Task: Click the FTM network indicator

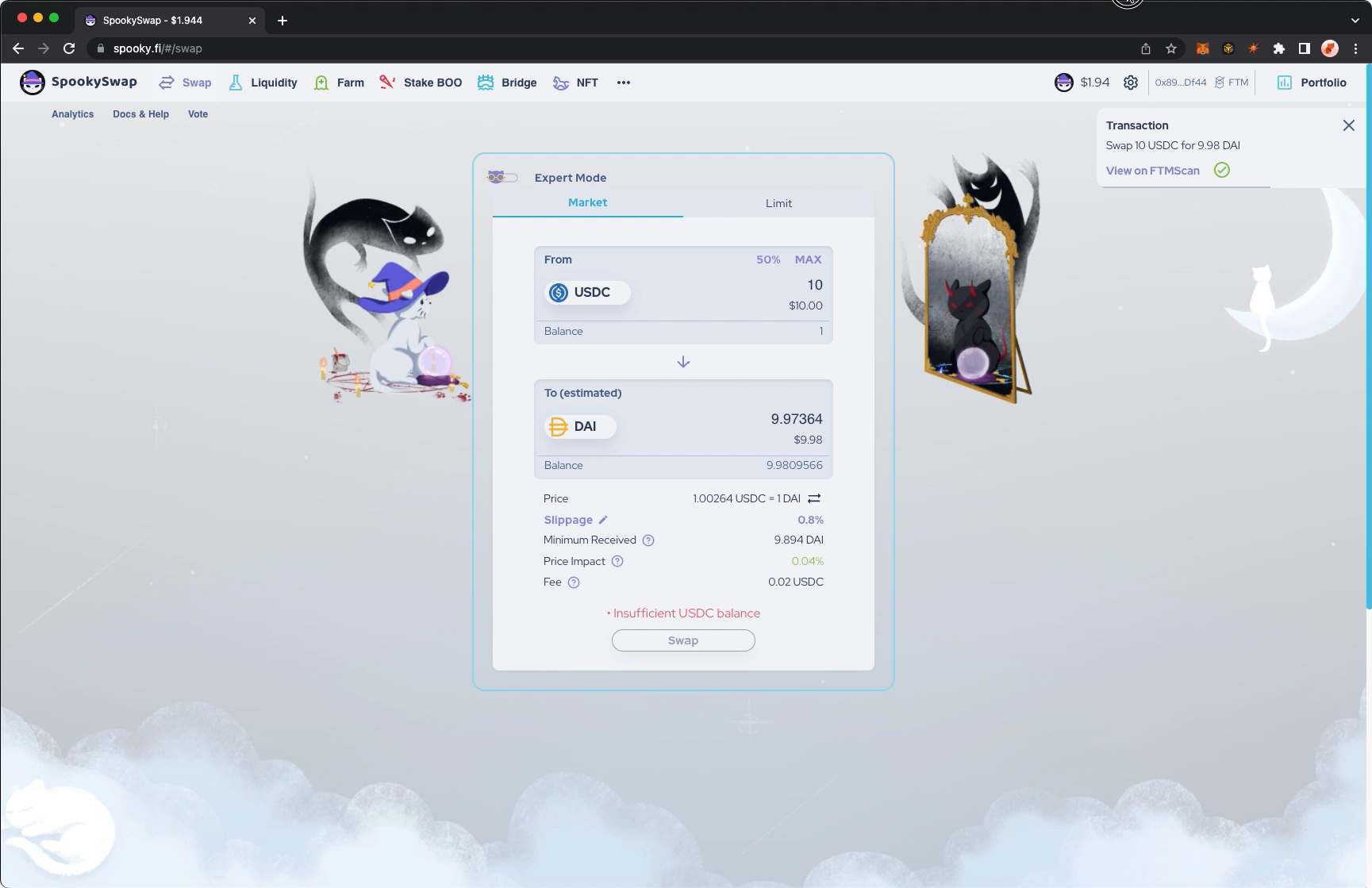Action: coord(1232,83)
